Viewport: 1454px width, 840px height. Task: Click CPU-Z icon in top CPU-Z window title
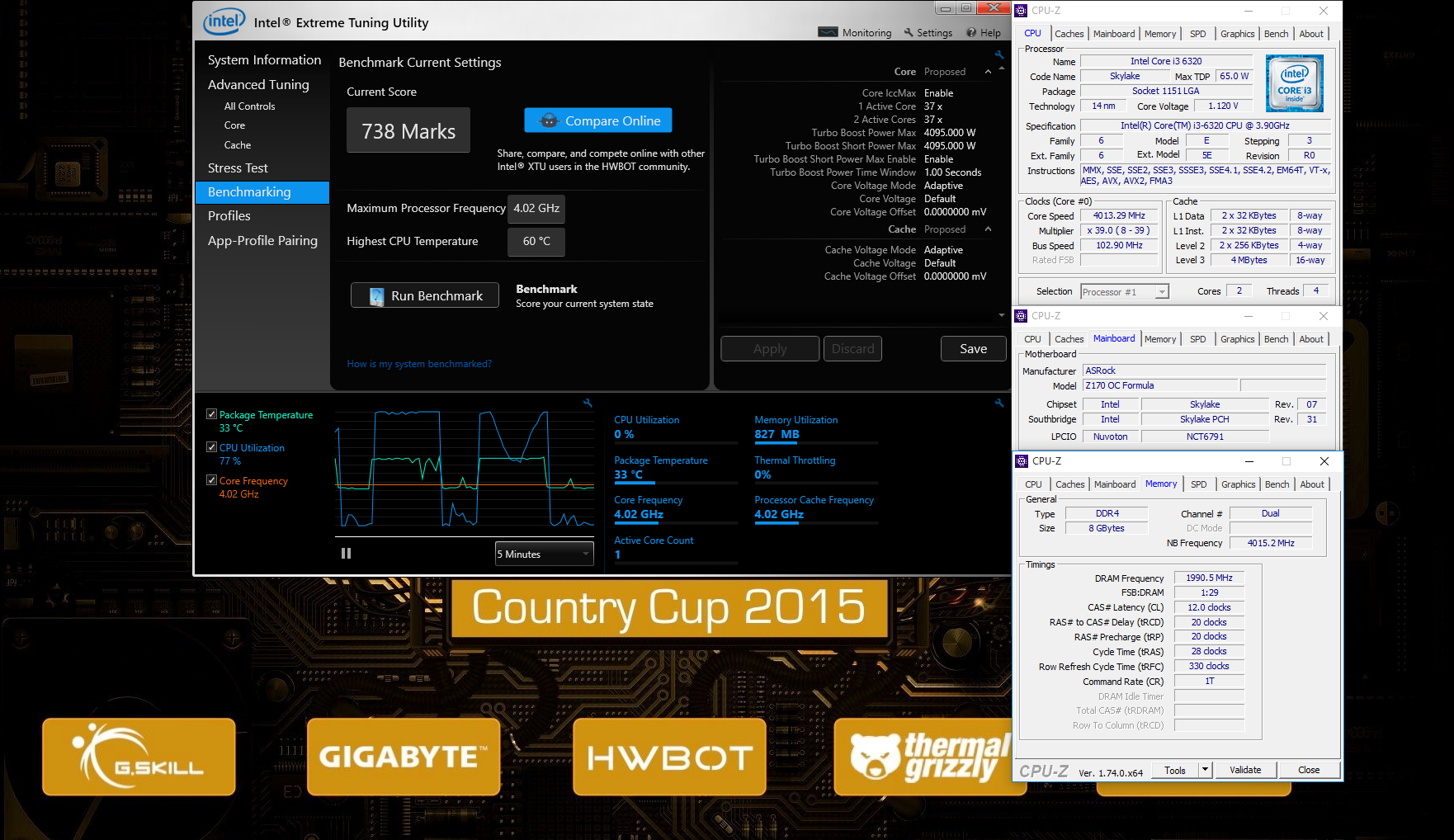pyautogui.click(x=1021, y=11)
